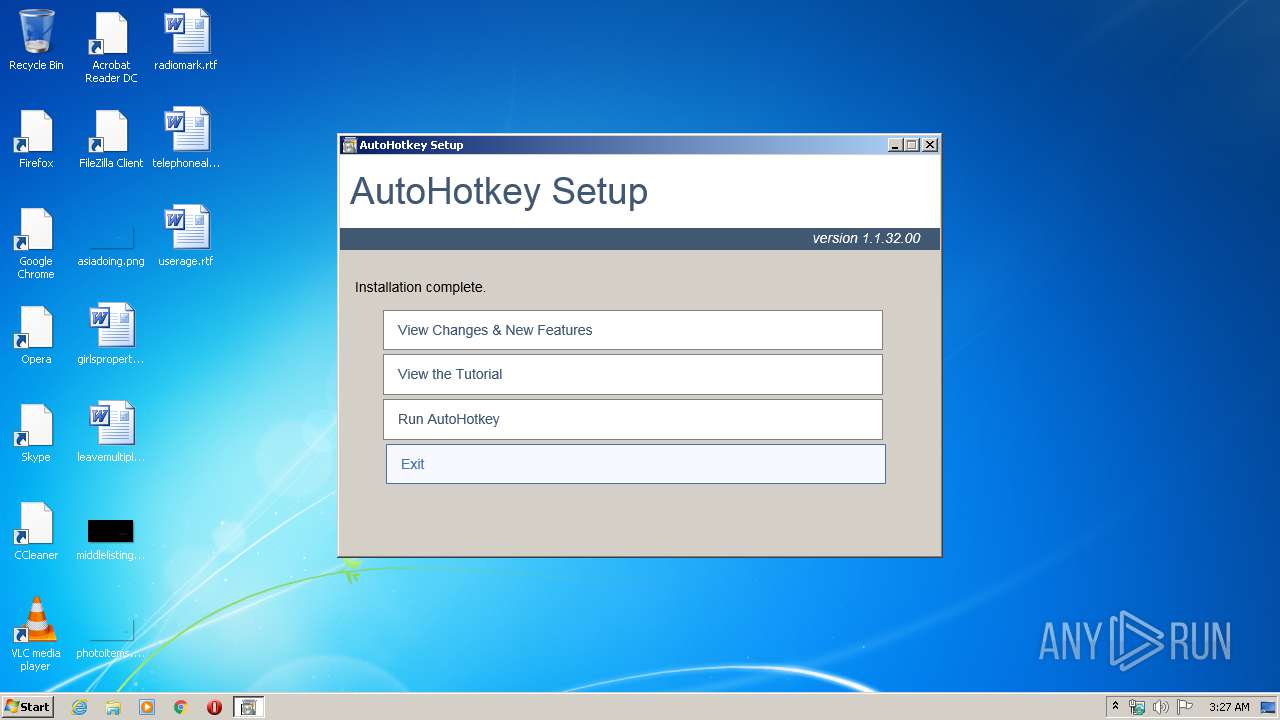Select the Skype desktop shortcut
Image resolution: width=1280 pixels, height=720 pixels.
point(36,433)
